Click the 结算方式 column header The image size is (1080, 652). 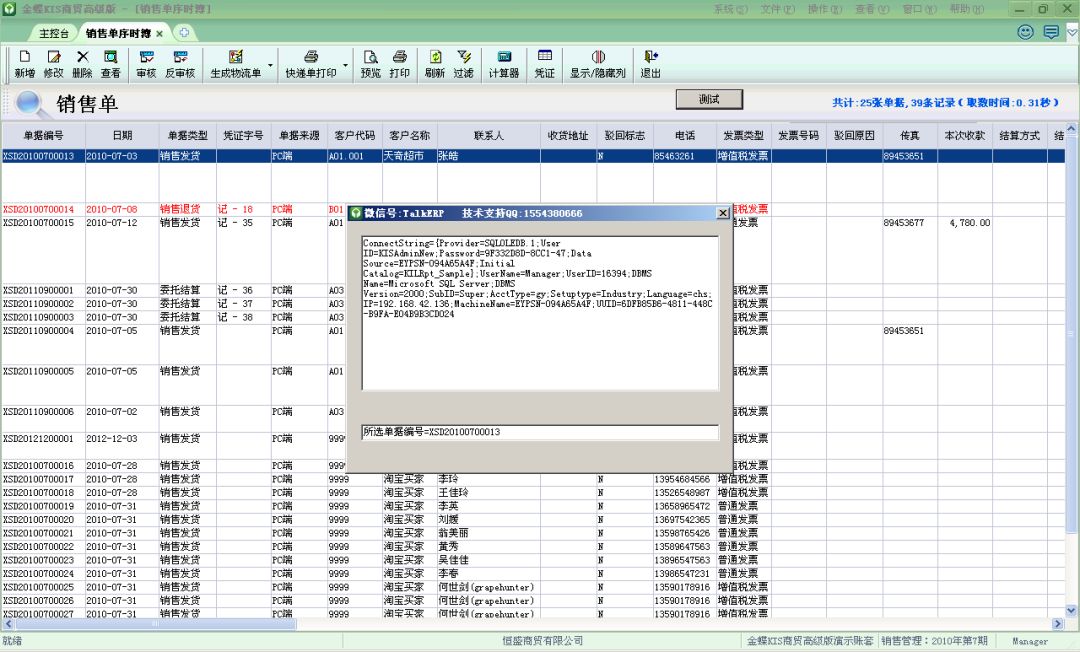(1019, 136)
